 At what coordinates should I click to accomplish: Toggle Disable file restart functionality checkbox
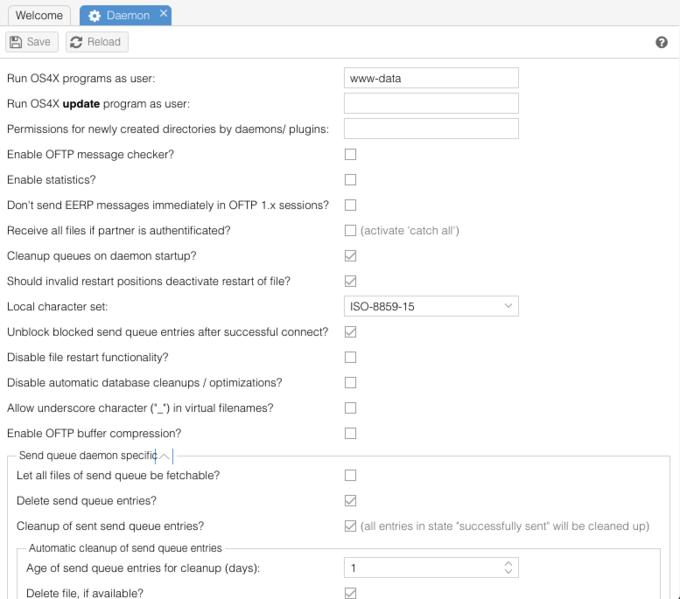(350, 357)
